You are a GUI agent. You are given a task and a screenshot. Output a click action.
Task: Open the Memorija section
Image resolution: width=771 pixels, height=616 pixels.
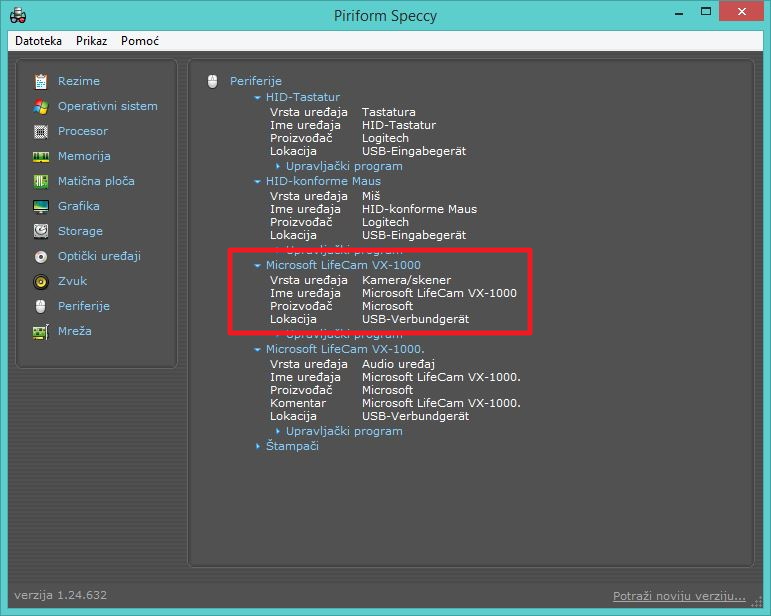click(x=84, y=156)
